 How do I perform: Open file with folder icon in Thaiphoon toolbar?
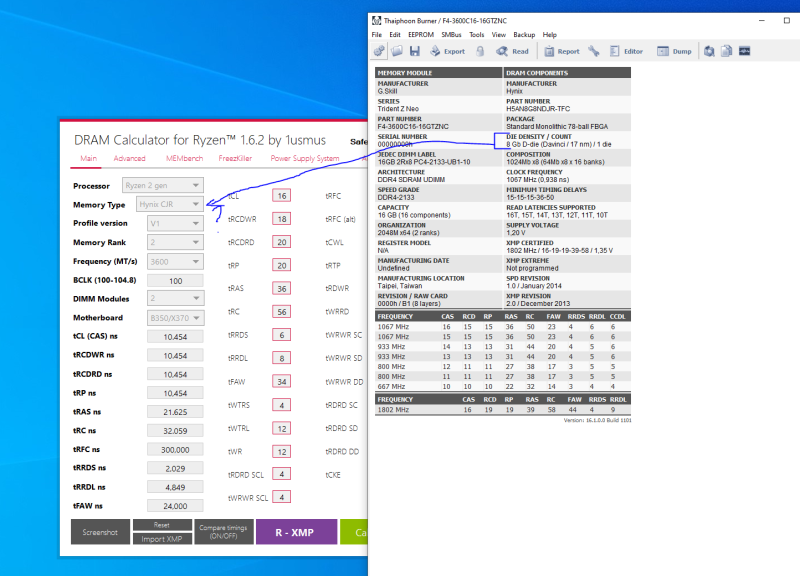[x=397, y=51]
